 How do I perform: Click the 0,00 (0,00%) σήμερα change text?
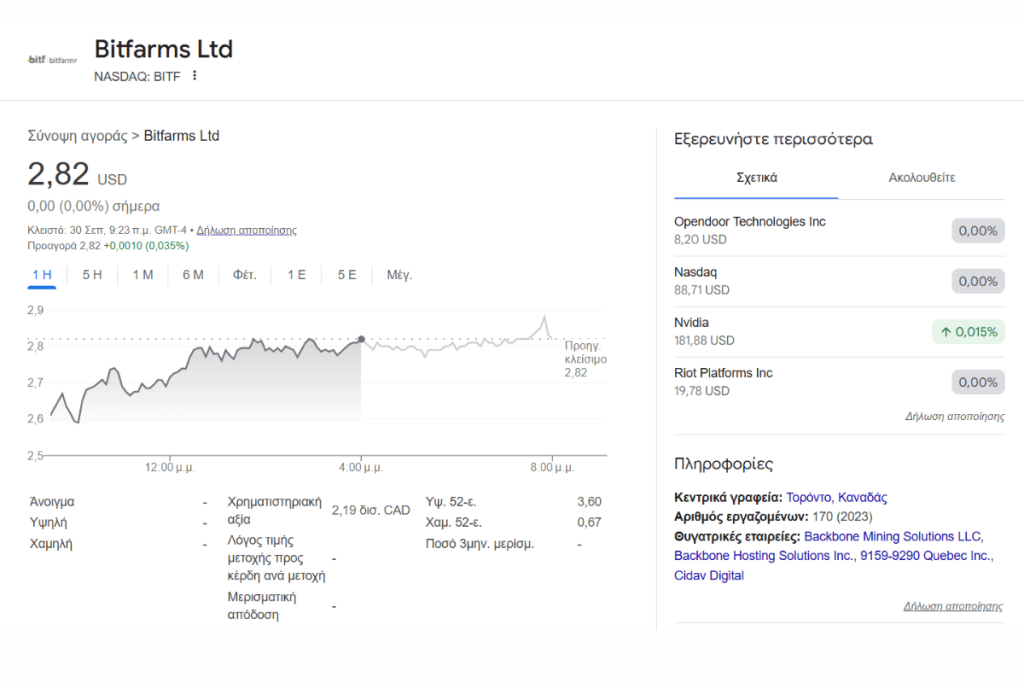pos(93,206)
